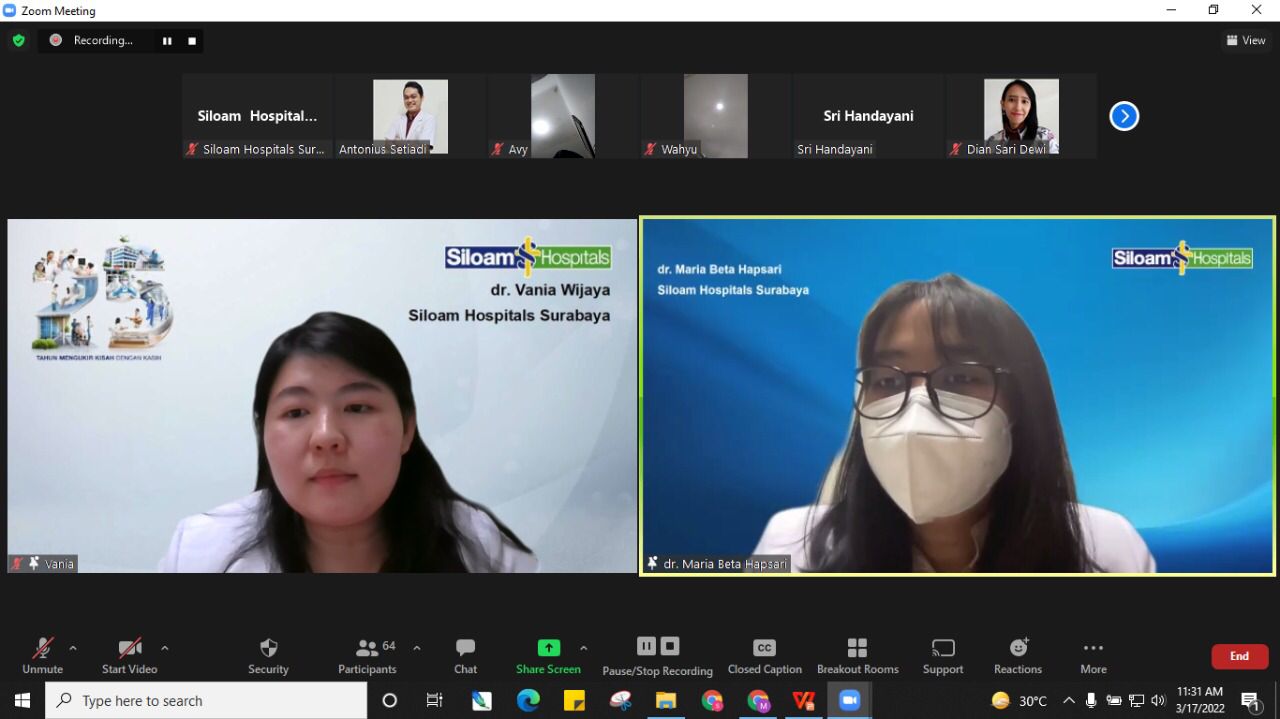Open the View menu at top right
Image resolution: width=1280 pixels, height=719 pixels.
coord(1246,41)
